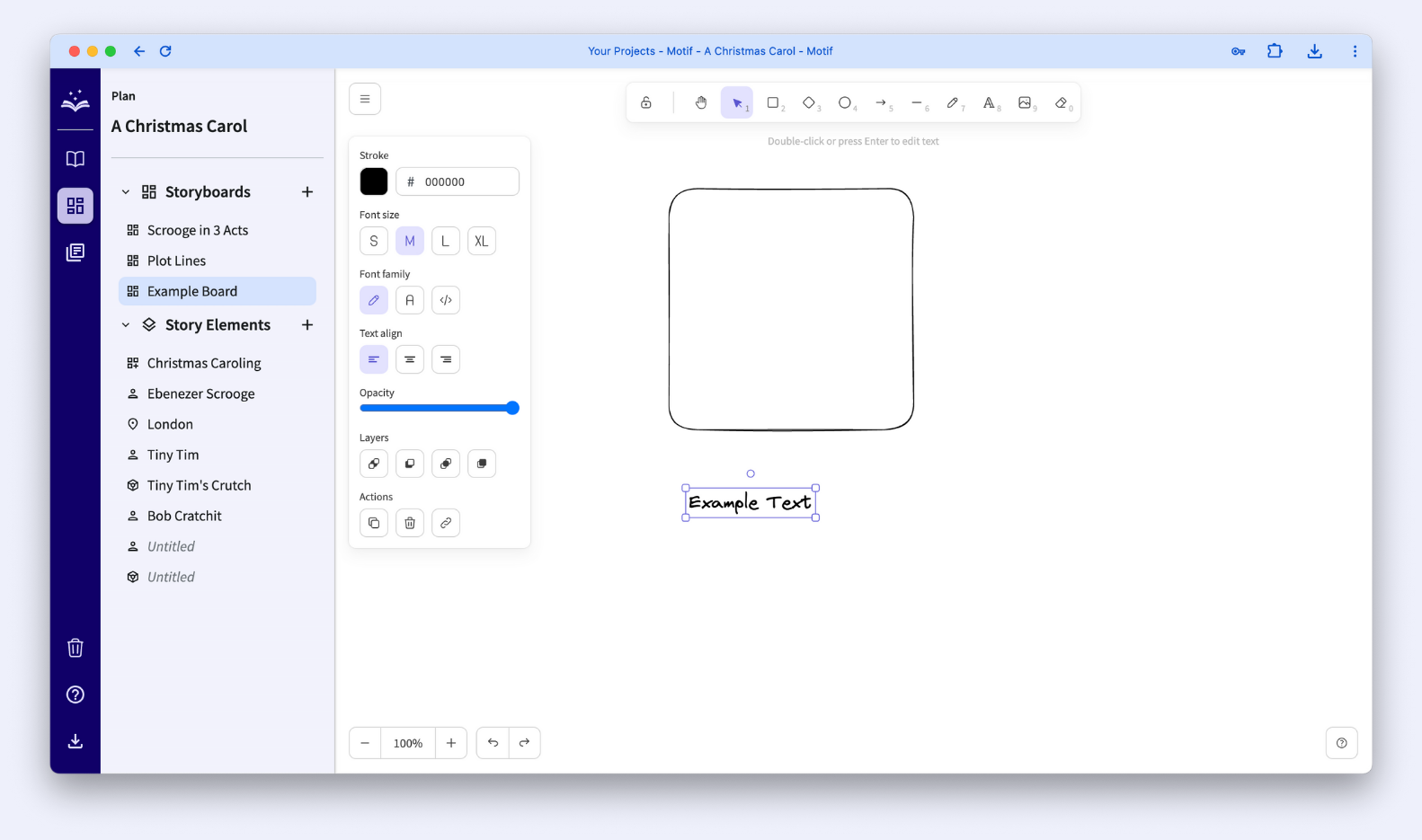Send selected element to back layer
1422x840 pixels.
[374, 464]
